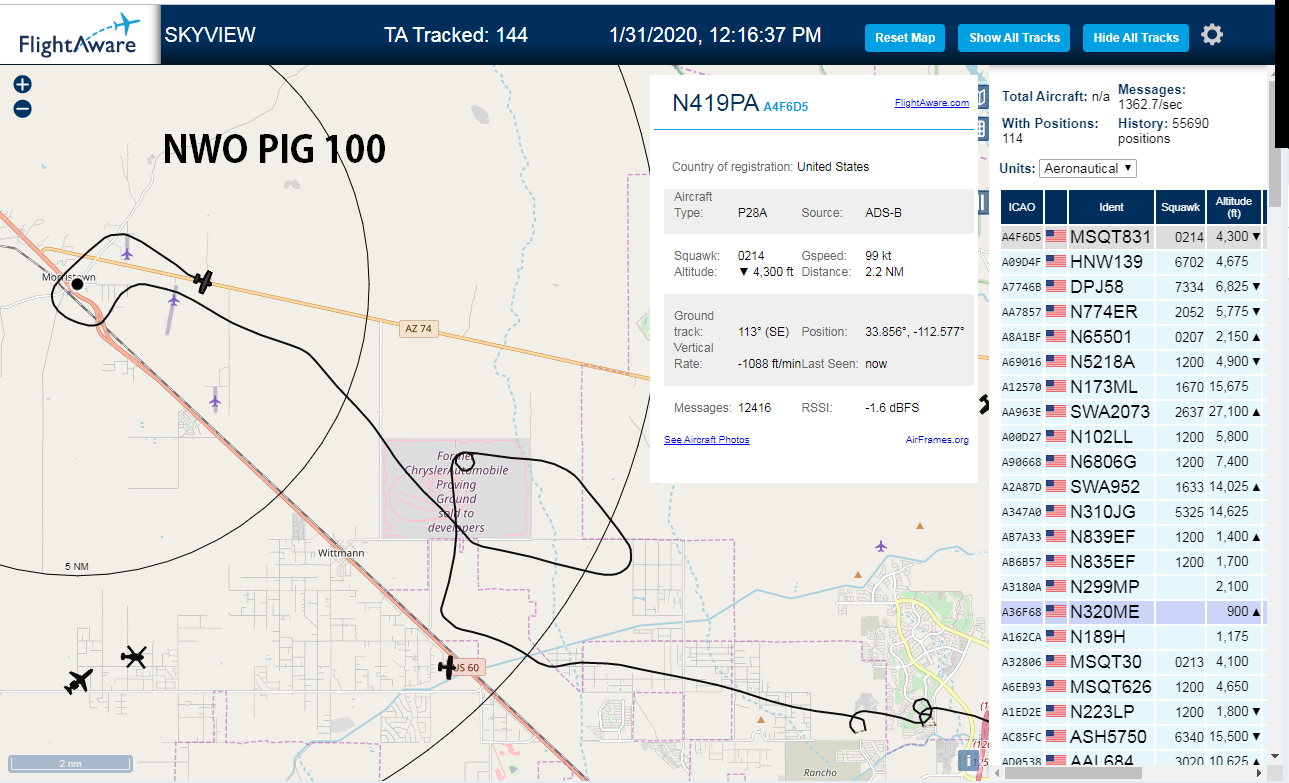This screenshot has width=1289, height=783.
Task: Select the N320ME aircraft row
Action: (1134, 612)
